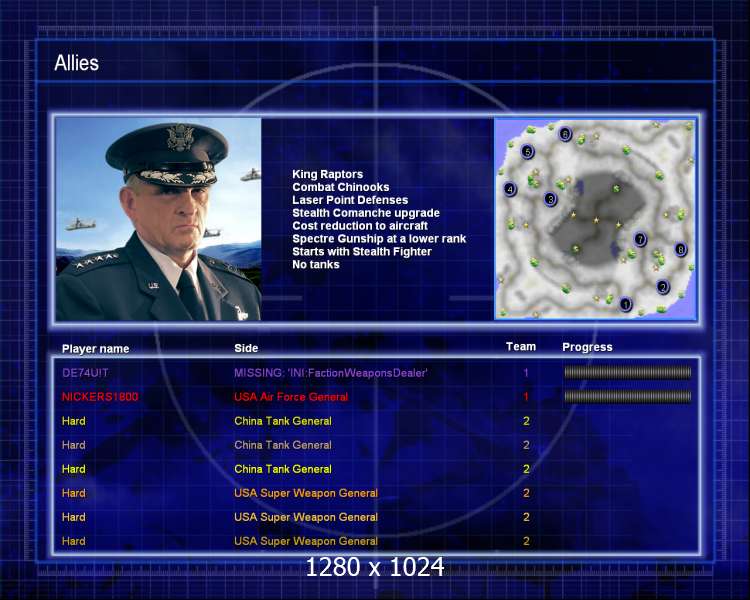Click start position 5 marker on map

pos(527,152)
